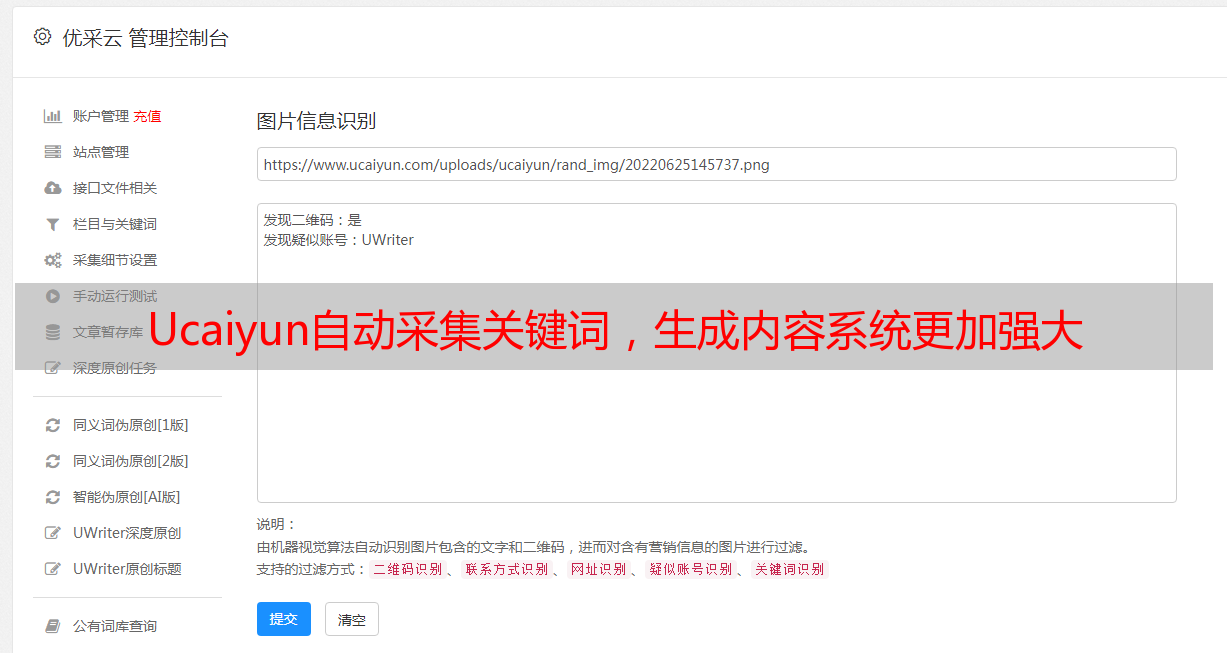This screenshot has width=1227, height=653.
Task: Click the image URL input field
Action: click(716, 164)
